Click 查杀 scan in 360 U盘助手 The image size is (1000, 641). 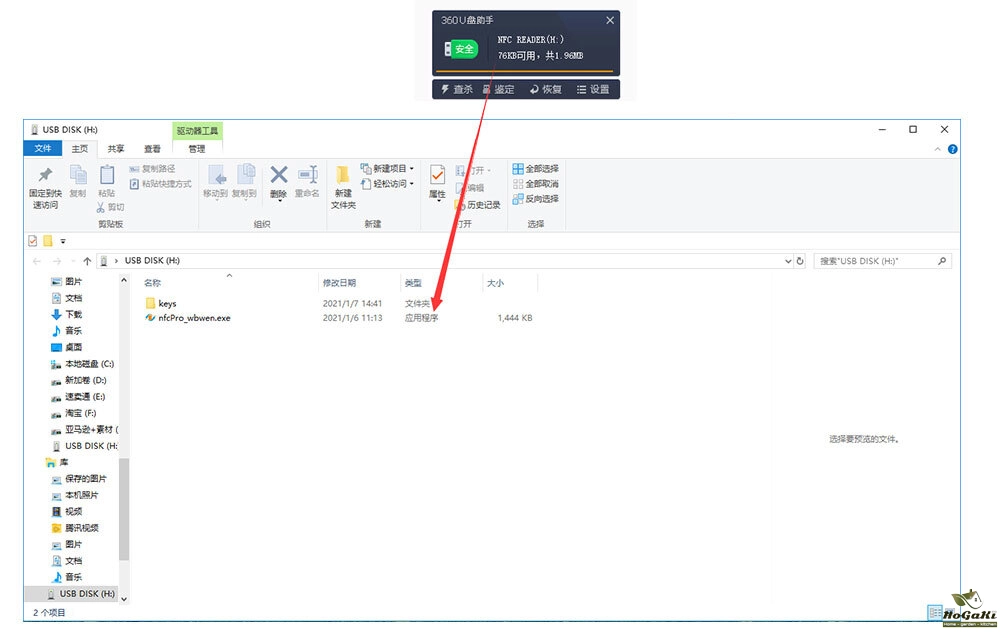pos(455,89)
